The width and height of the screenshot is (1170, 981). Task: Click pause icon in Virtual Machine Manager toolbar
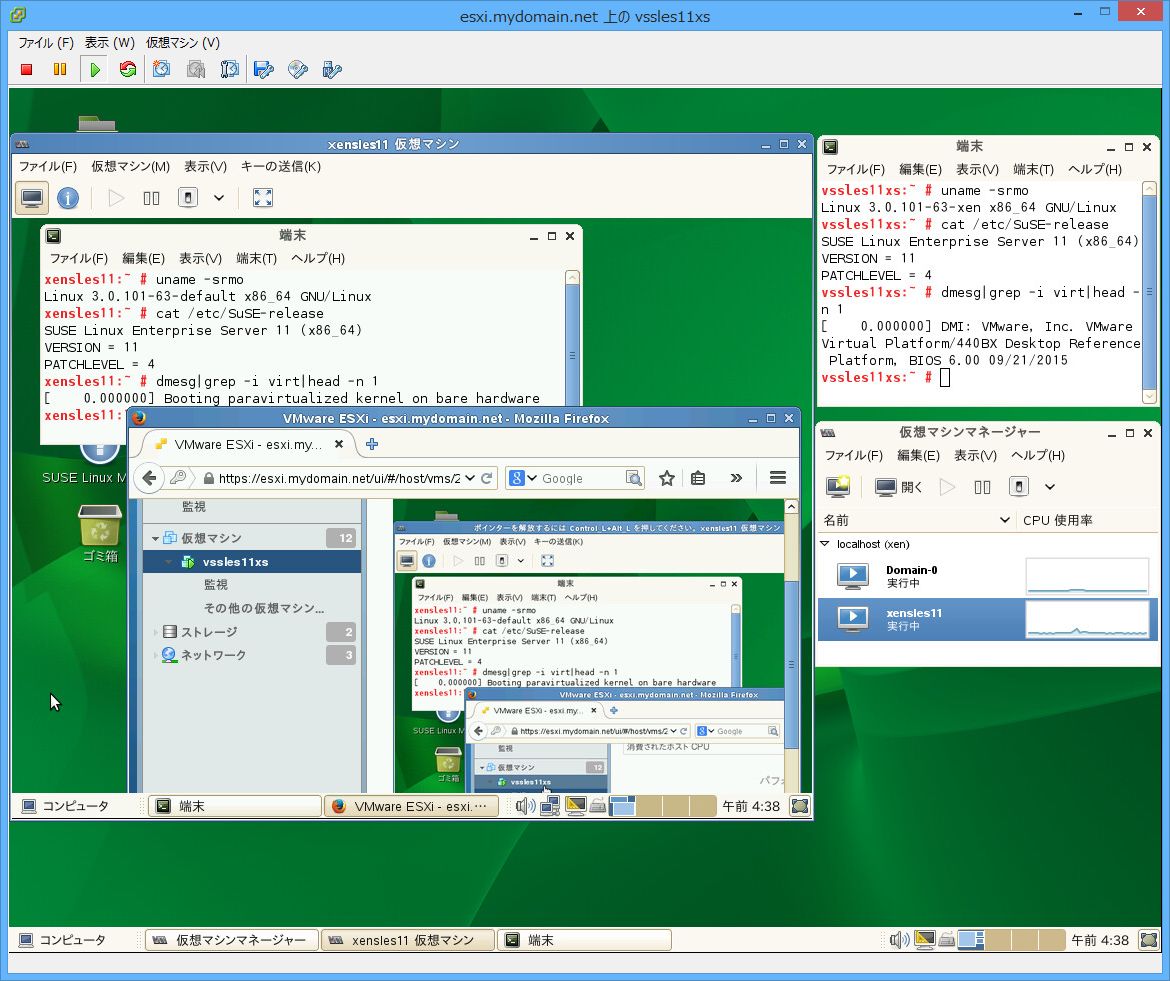983,487
